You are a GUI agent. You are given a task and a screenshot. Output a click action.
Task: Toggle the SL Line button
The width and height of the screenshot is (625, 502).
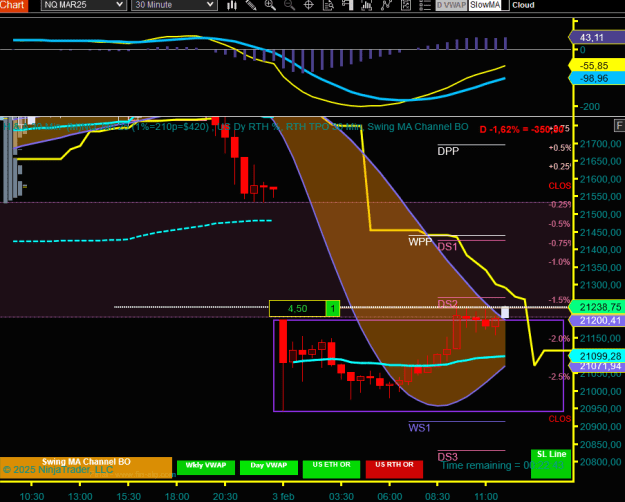[x=551, y=463]
